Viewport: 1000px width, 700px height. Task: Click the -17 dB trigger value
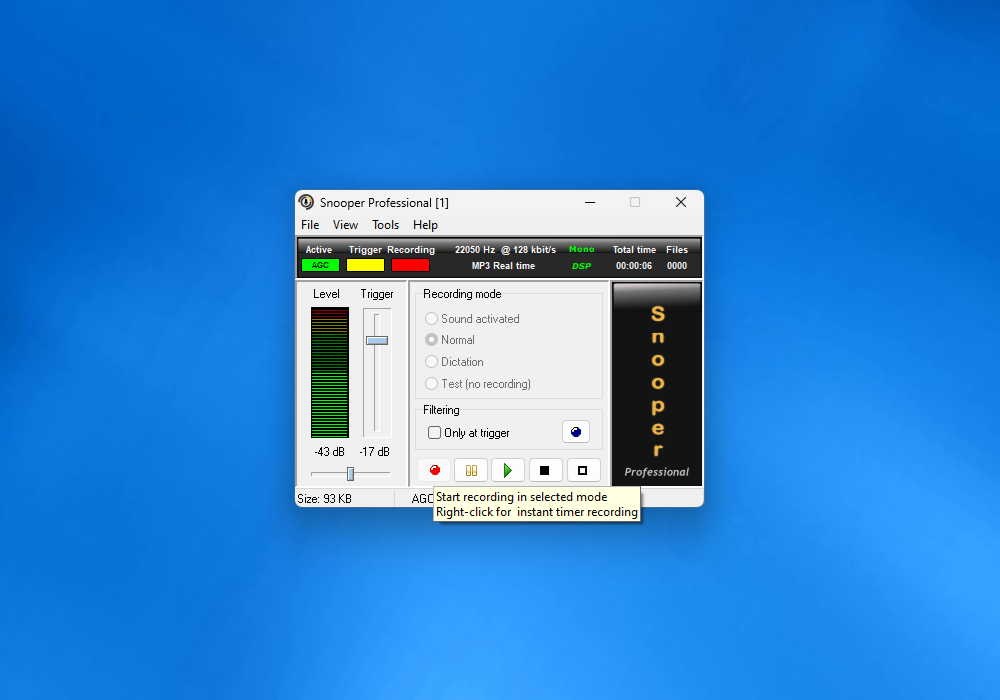coord(374,452)
